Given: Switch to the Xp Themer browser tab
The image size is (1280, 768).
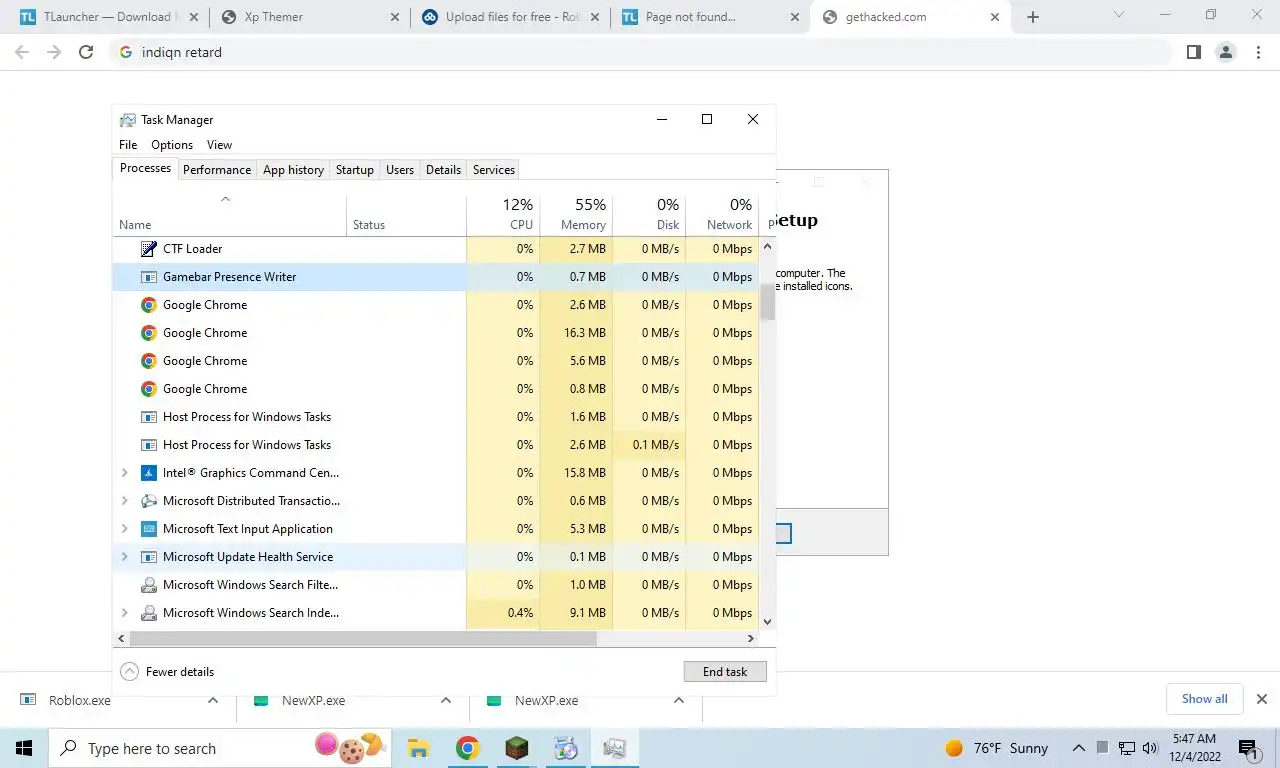Looking at the screenshot, I should click(309, 17).
